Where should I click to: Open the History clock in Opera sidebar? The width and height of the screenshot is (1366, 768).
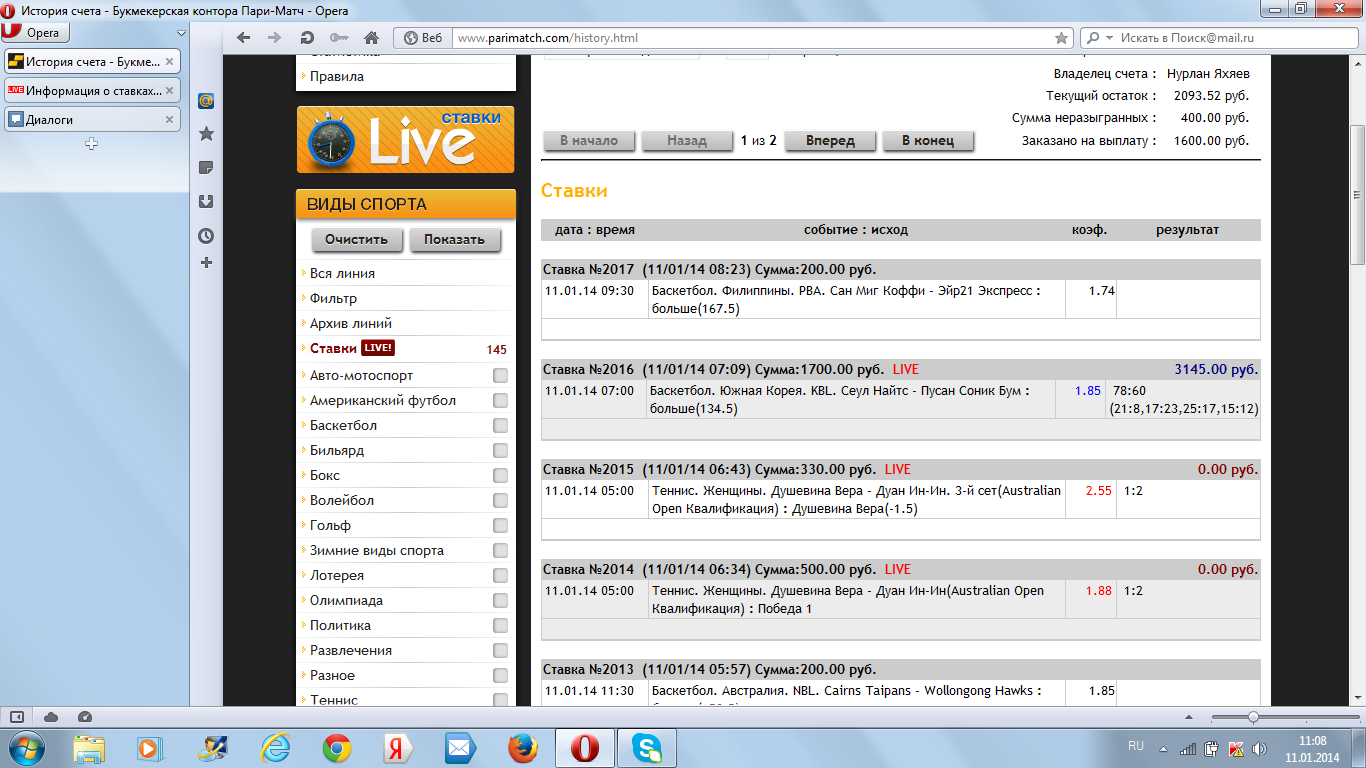pos(206,236)
